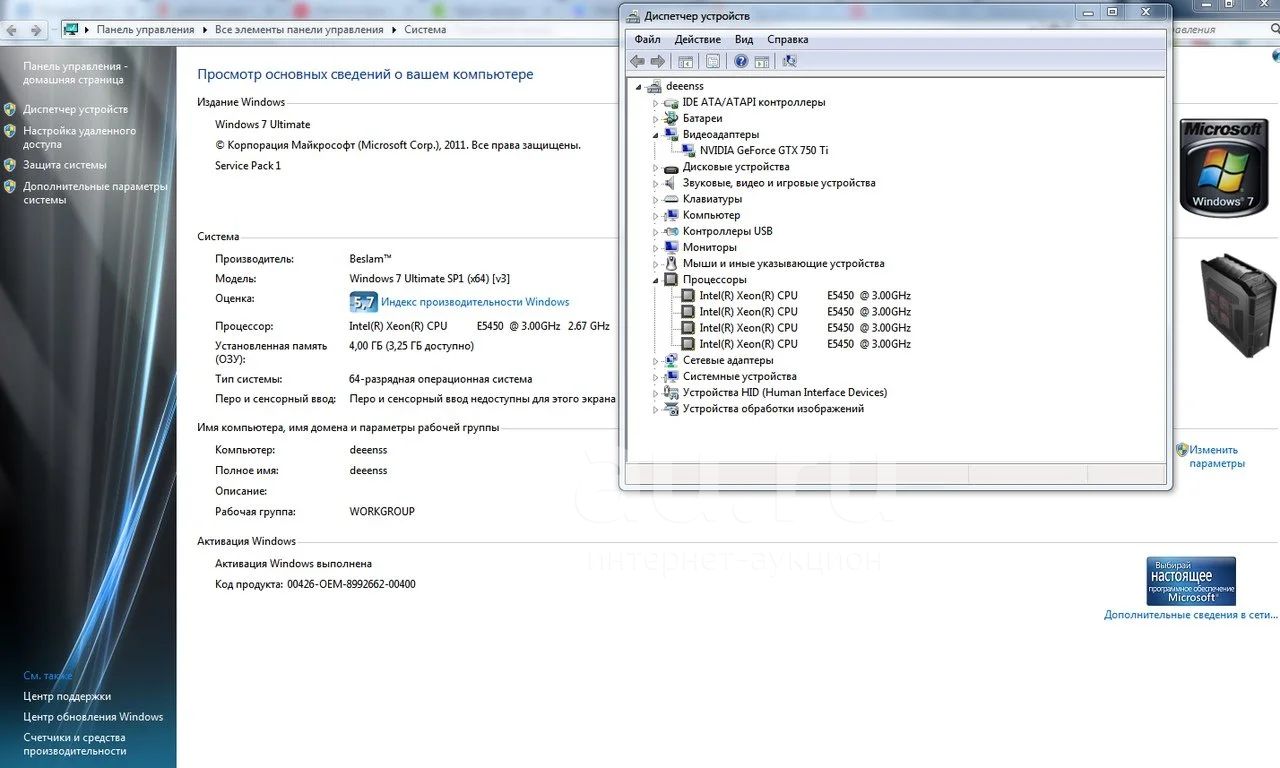Viewport: 1280px width, 768px height.
Task: Collapse the Процессоры node
Action: (x=656, y=281)
